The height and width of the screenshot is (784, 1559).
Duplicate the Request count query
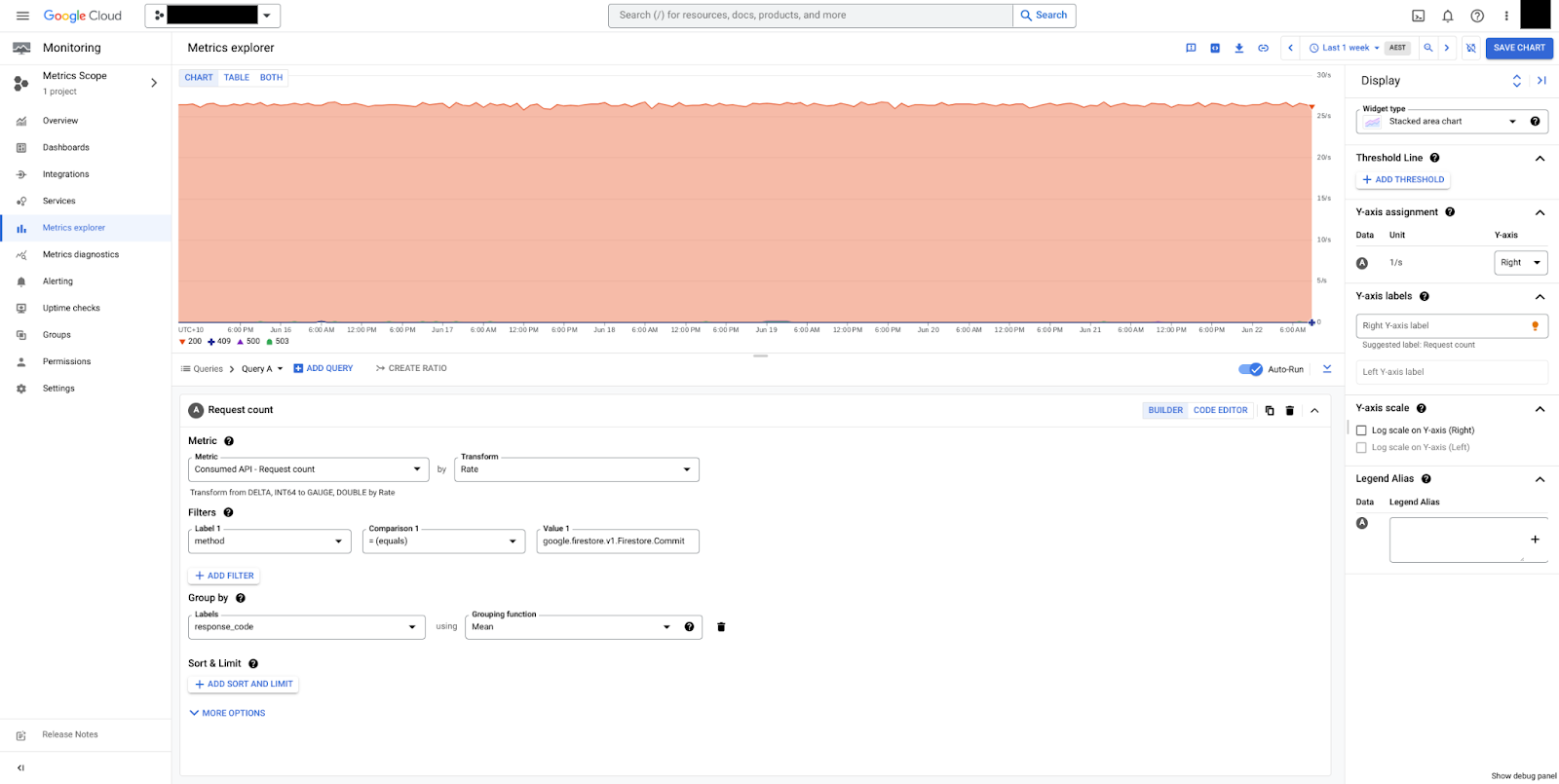tap(1269, 411)
